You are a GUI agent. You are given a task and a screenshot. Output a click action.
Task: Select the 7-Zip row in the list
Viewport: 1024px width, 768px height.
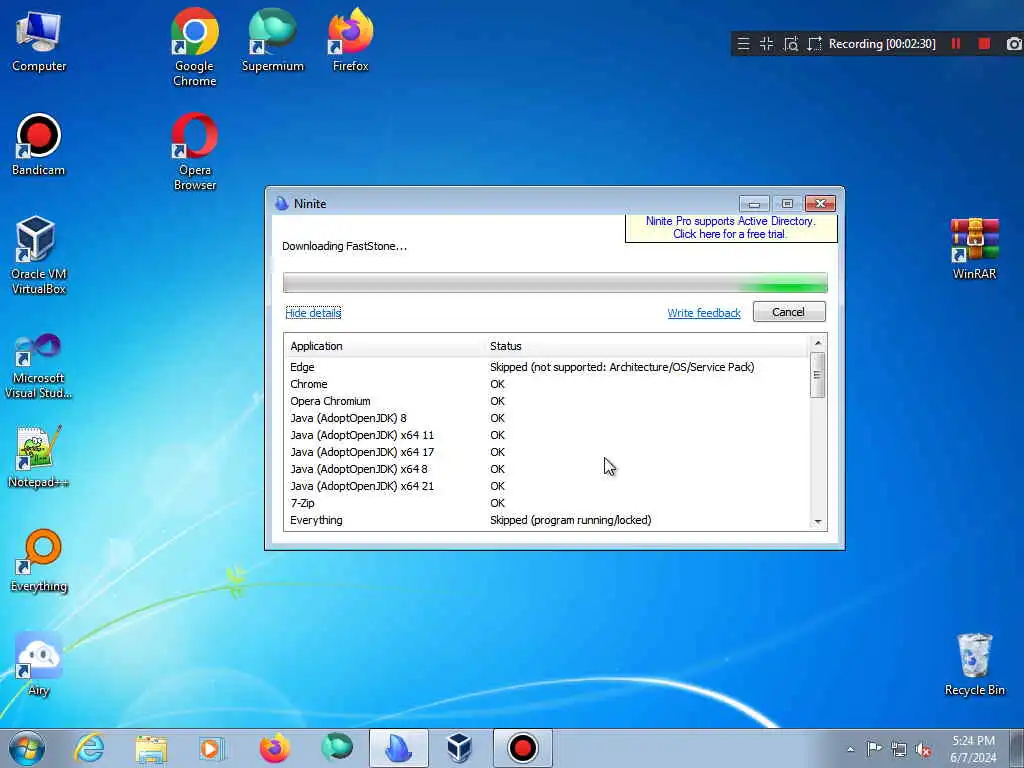point(547,503)
